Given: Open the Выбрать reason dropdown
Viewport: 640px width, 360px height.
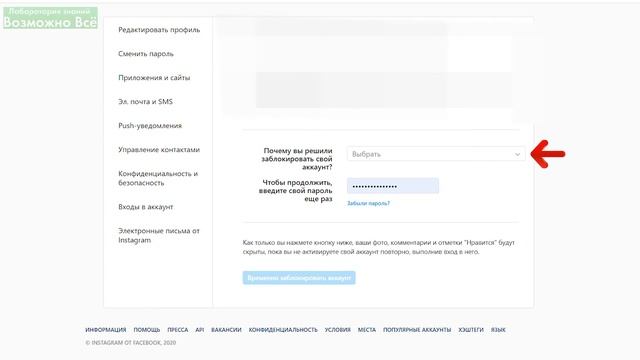Looking at the screenshot, I should [x=436, y=154].
